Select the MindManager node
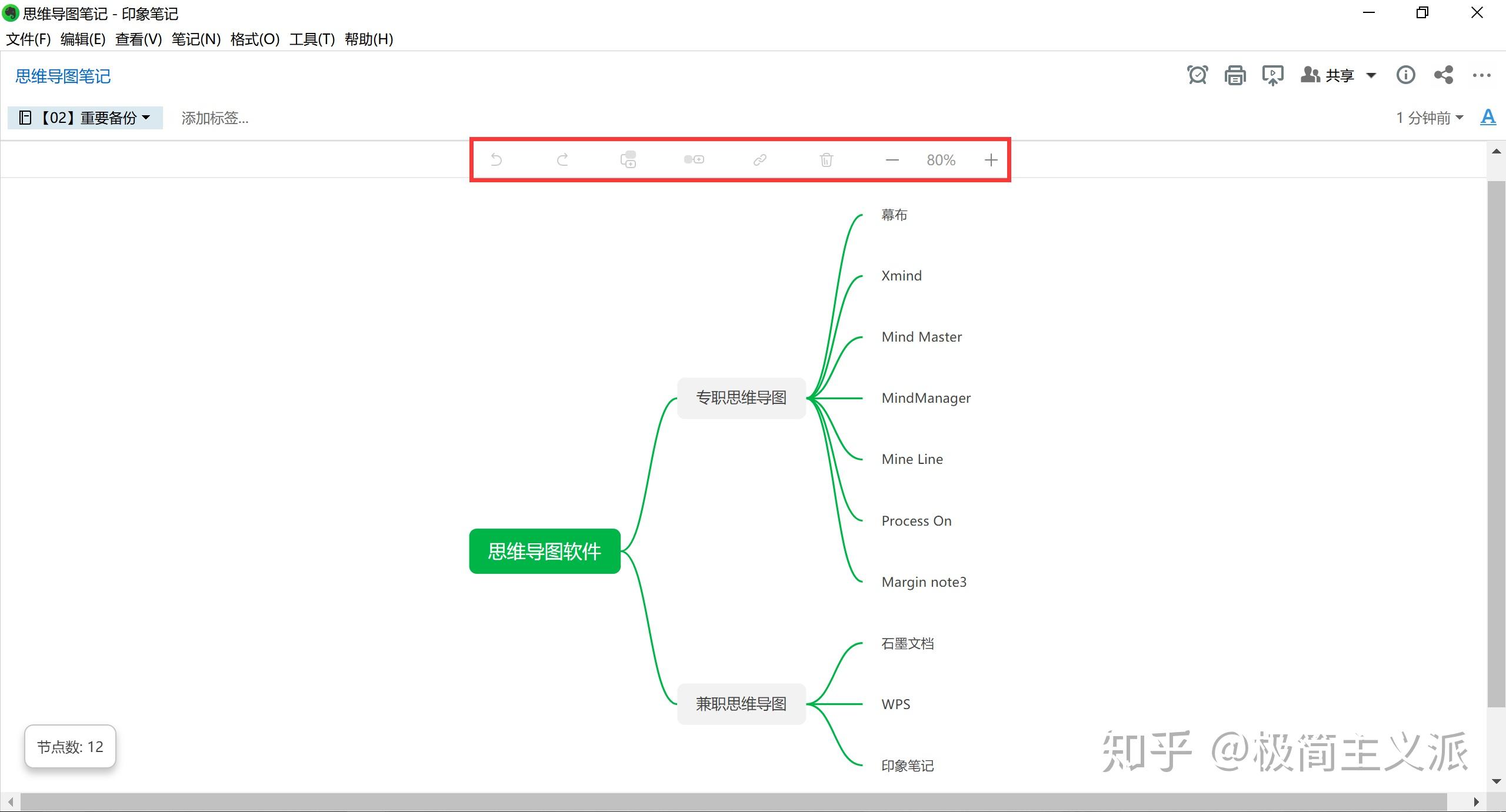The image size is (1506, 812). pos(926,398)
